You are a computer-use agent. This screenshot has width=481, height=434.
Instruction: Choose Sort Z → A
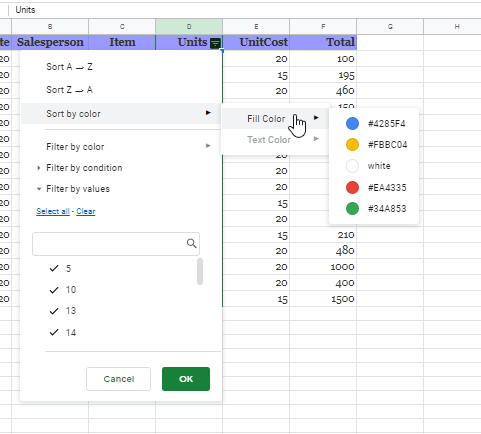(121, 90)
